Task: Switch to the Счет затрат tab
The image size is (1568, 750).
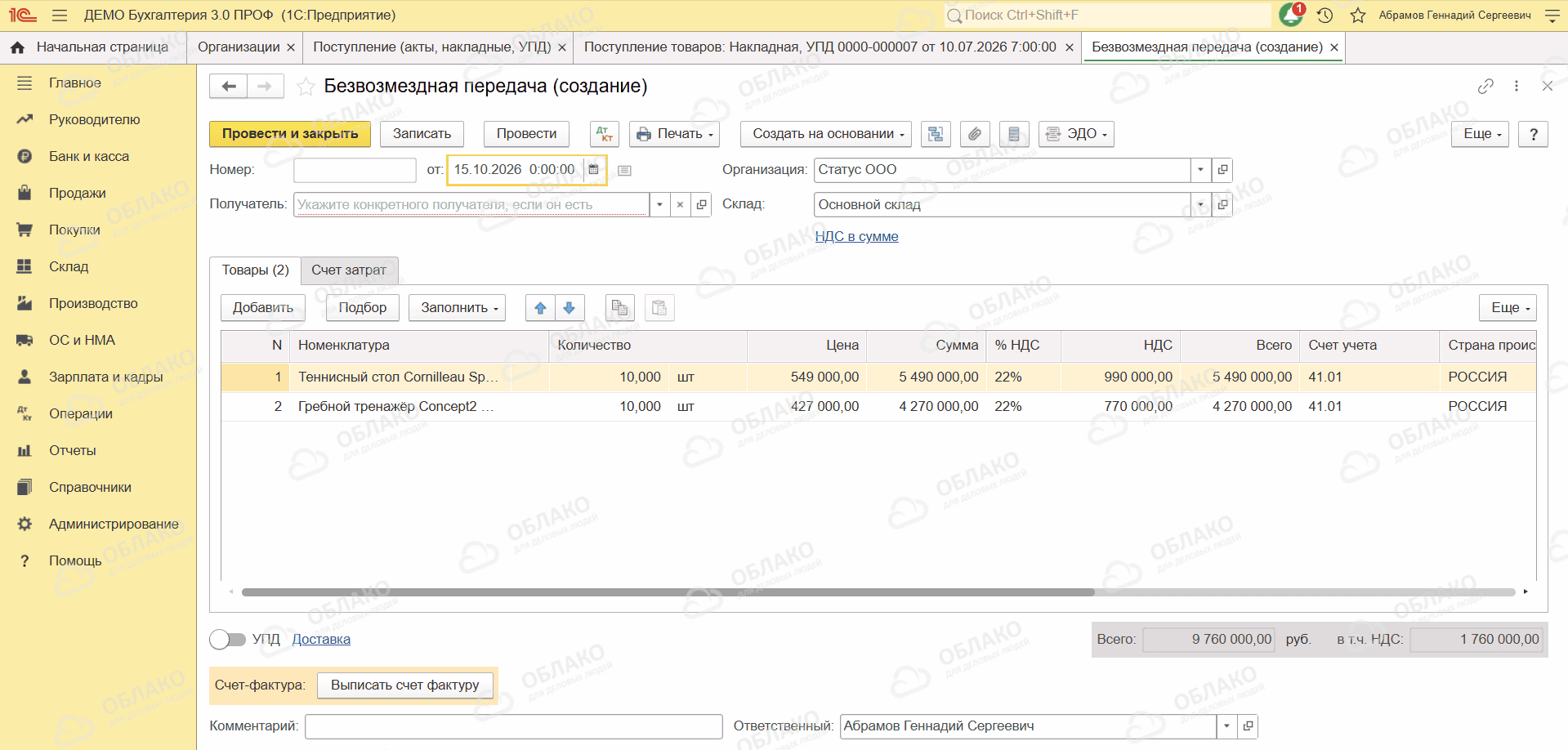Action: (x=349, y=270)
